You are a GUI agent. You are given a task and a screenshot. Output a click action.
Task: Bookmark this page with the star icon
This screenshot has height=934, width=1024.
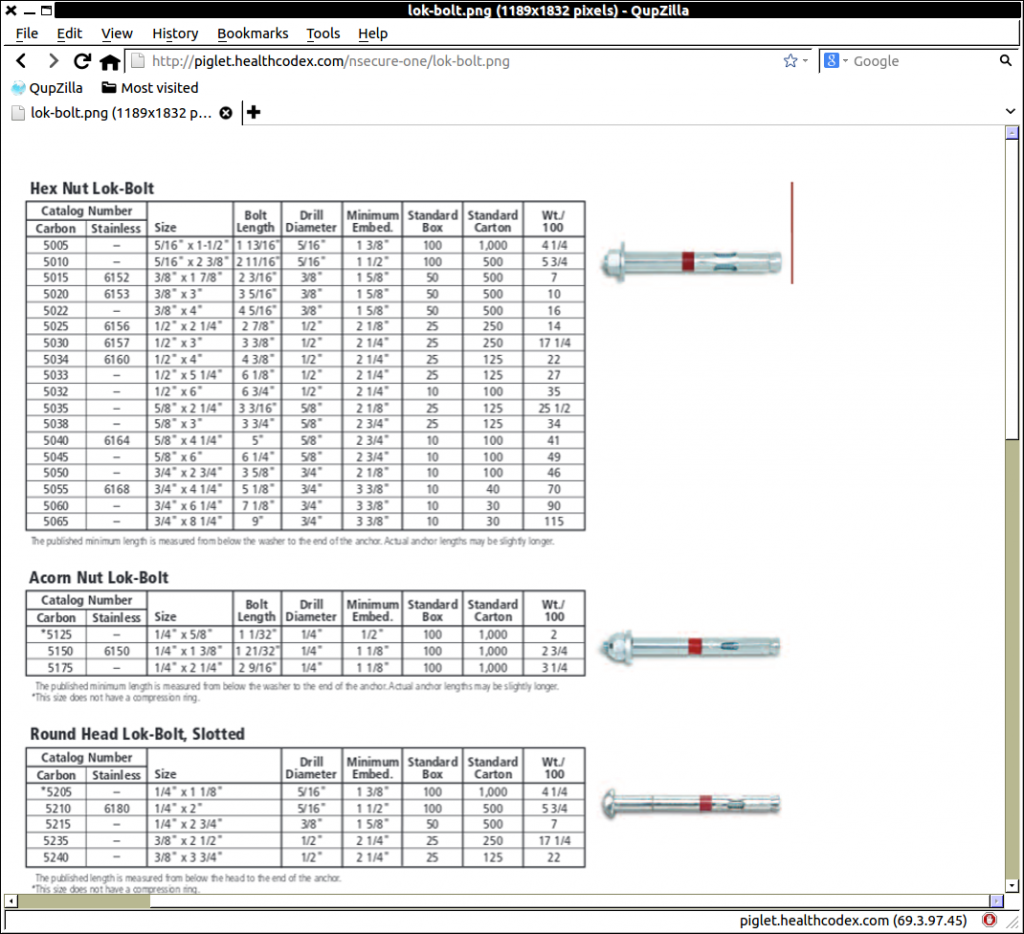click(x=790, y=61)
